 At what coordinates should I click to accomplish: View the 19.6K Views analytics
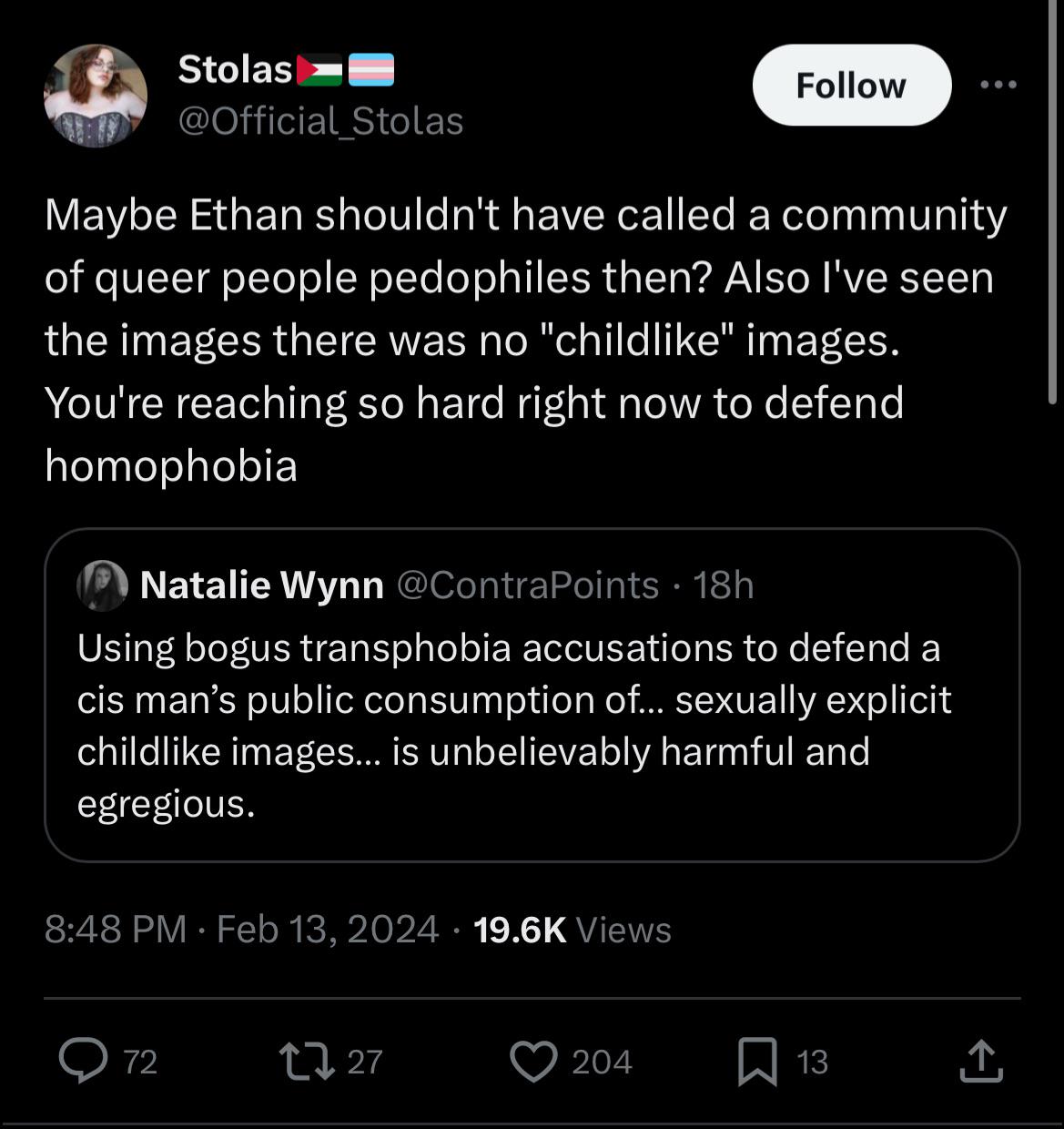[x=573, y=930]
